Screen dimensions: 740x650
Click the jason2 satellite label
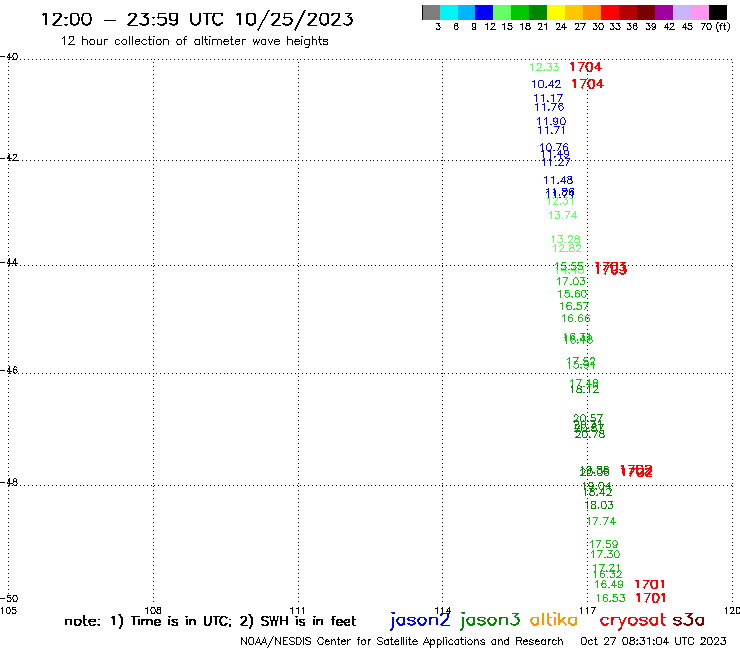tap(420, 620)
